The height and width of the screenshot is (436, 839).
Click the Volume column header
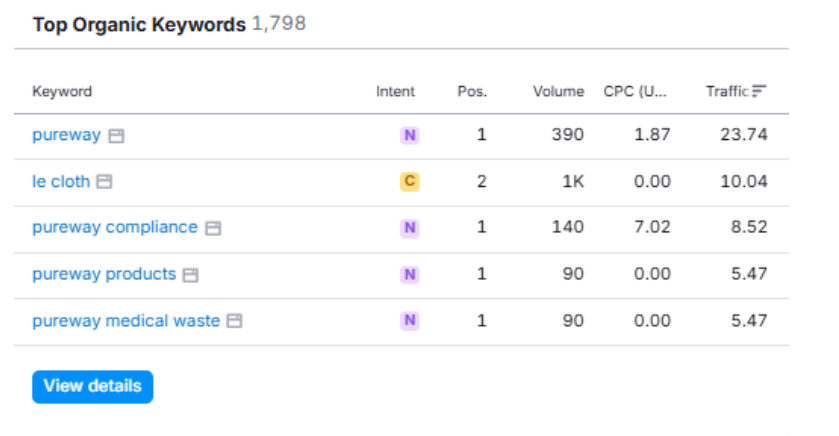pos(558,91)
